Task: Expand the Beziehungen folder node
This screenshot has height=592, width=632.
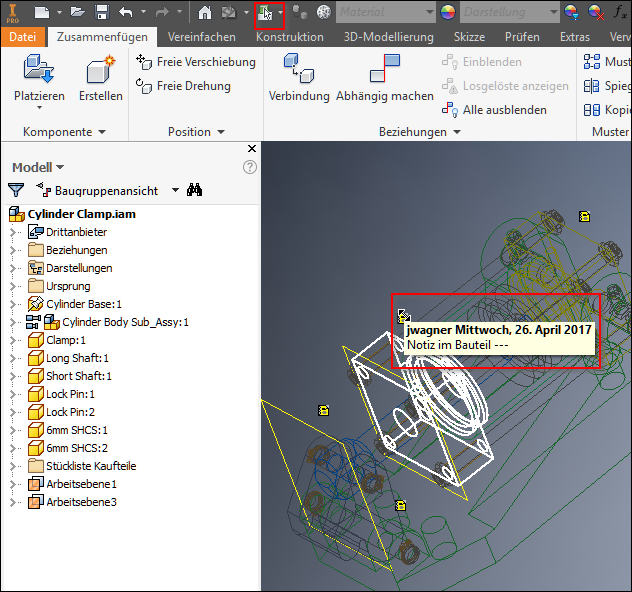Action: [12, 250]
